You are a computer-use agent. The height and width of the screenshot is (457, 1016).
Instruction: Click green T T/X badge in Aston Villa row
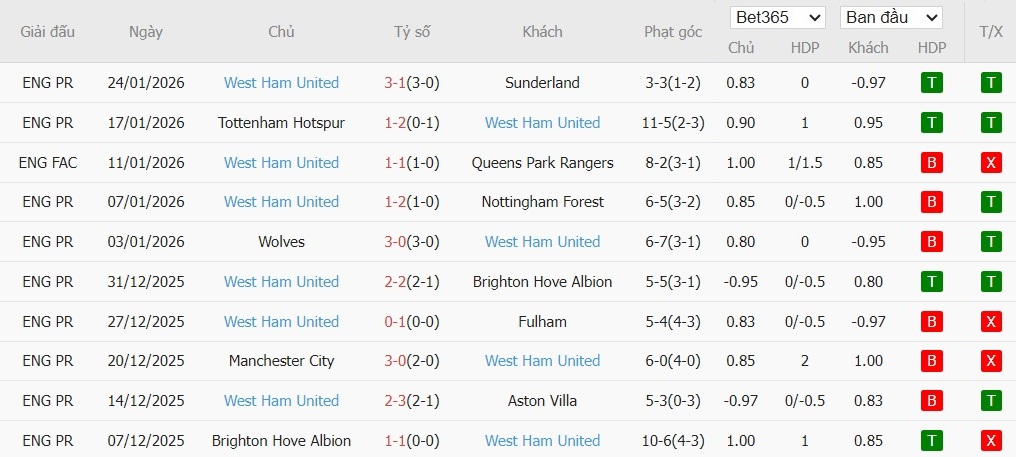pos(991,401)
